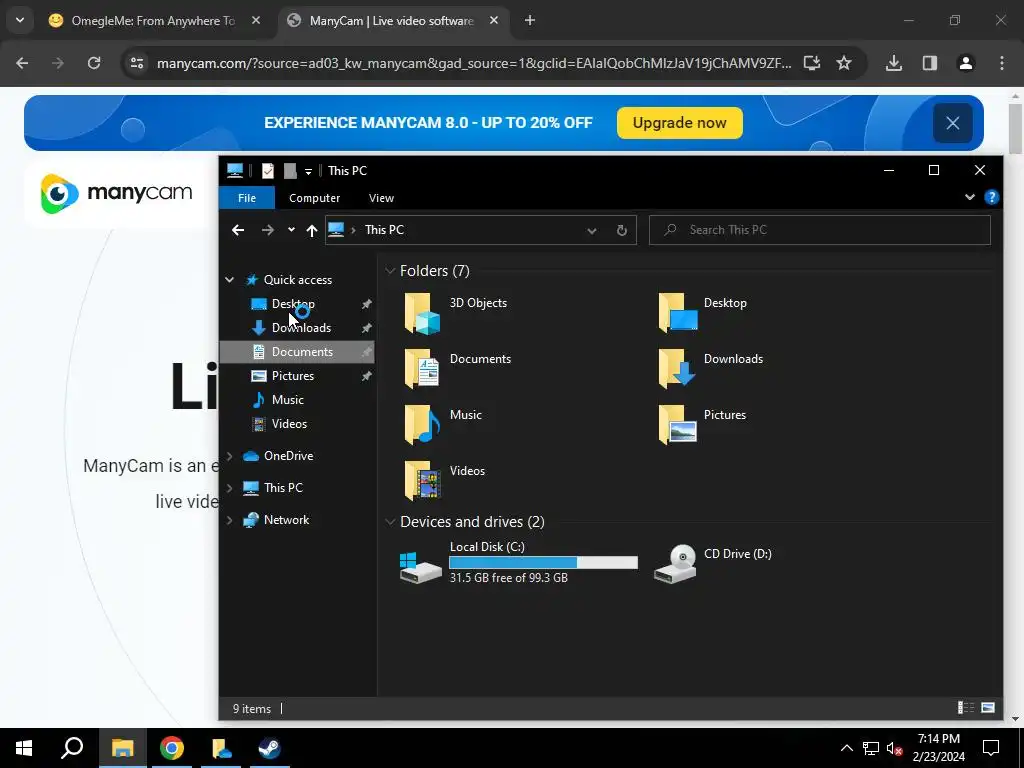Open Chrome downloads icon
The width and height of the screenshot is (1024, 768).
[x=894, y=63]
